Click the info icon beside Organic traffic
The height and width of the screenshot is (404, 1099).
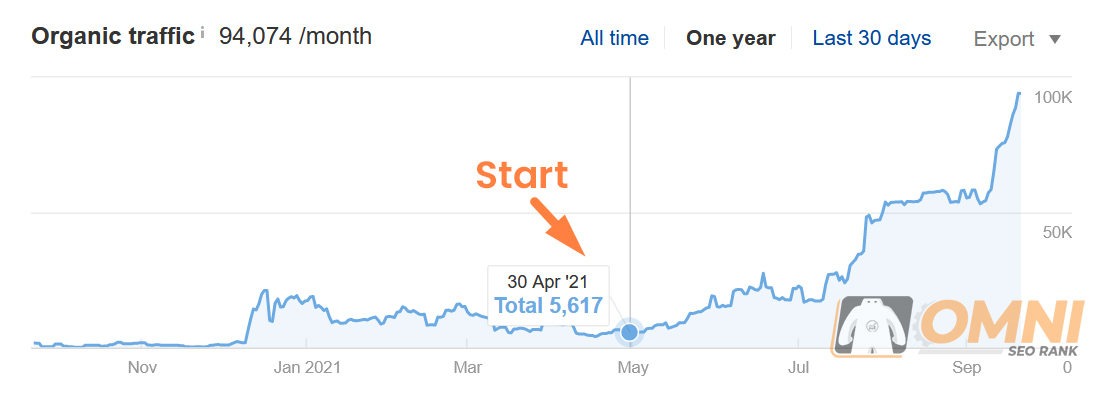203,32
